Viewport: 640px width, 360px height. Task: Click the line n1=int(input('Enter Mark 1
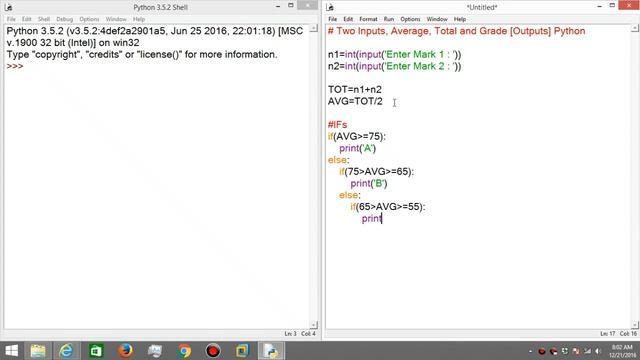[x=394, y=54]
